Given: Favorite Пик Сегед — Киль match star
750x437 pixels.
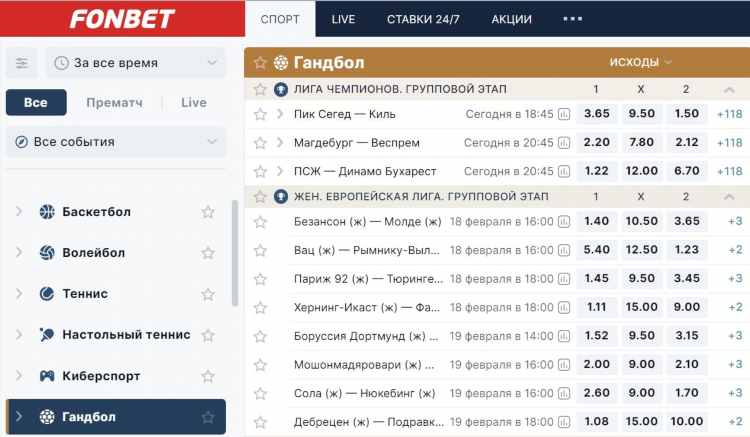Looking at the screenshot, I should click(x=260, y=114).
